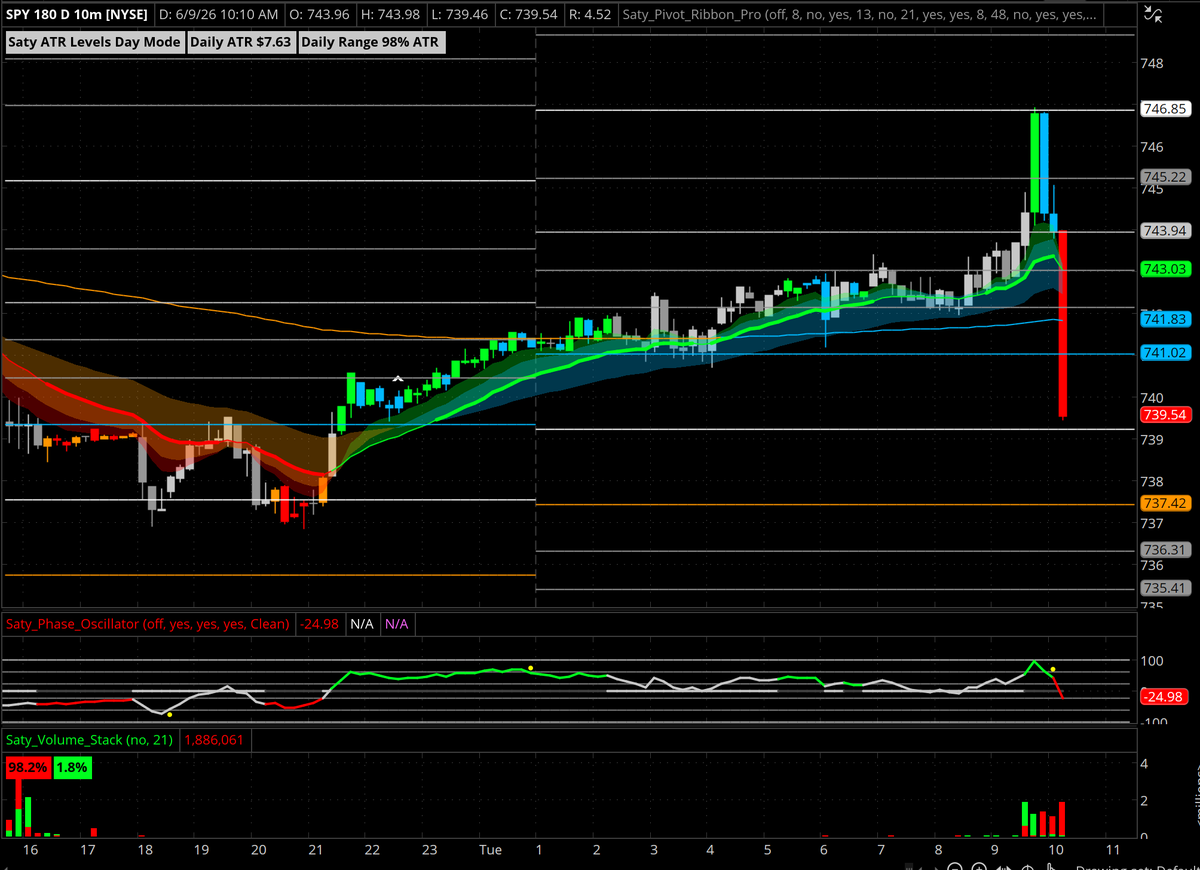Click the Saty ATR Levels Day Mode label
1200x870 pixels.
[x=95, y=42]
